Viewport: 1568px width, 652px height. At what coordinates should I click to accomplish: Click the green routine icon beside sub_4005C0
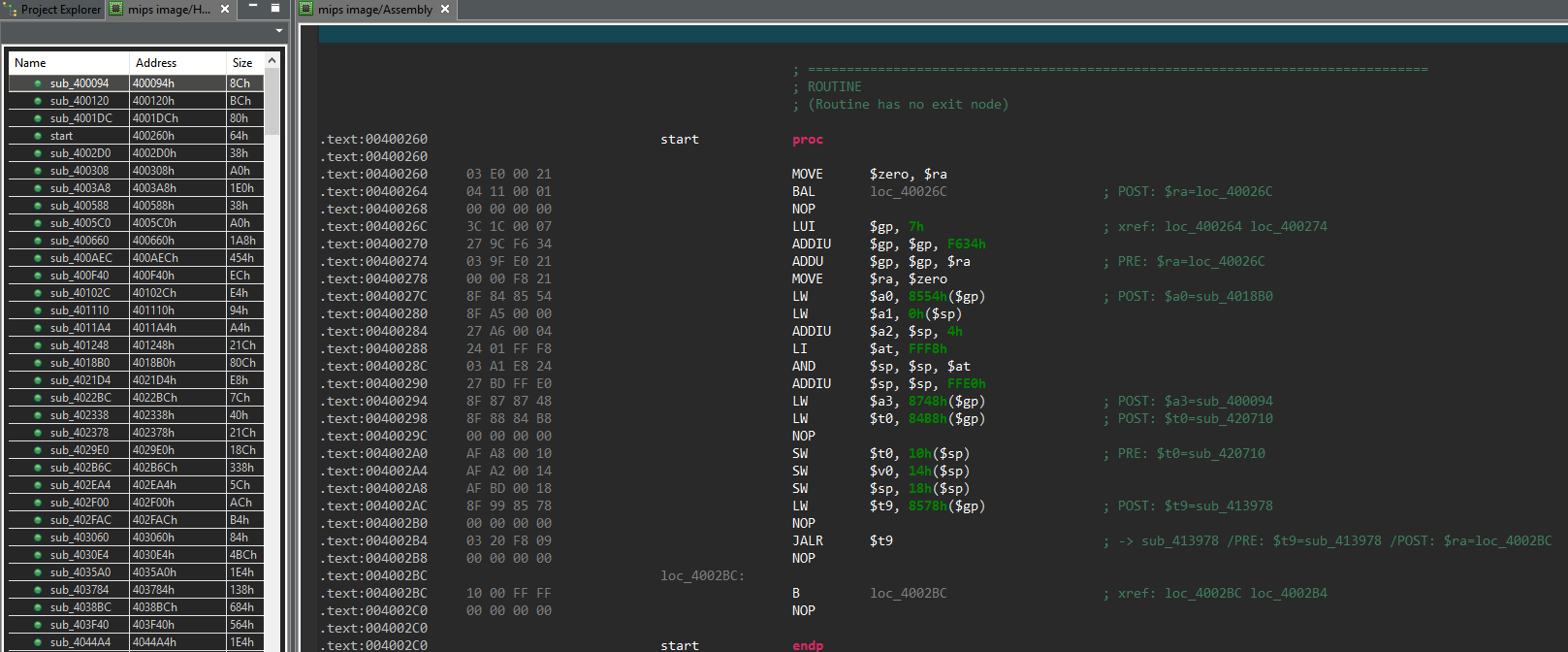(x=38, y=223)
